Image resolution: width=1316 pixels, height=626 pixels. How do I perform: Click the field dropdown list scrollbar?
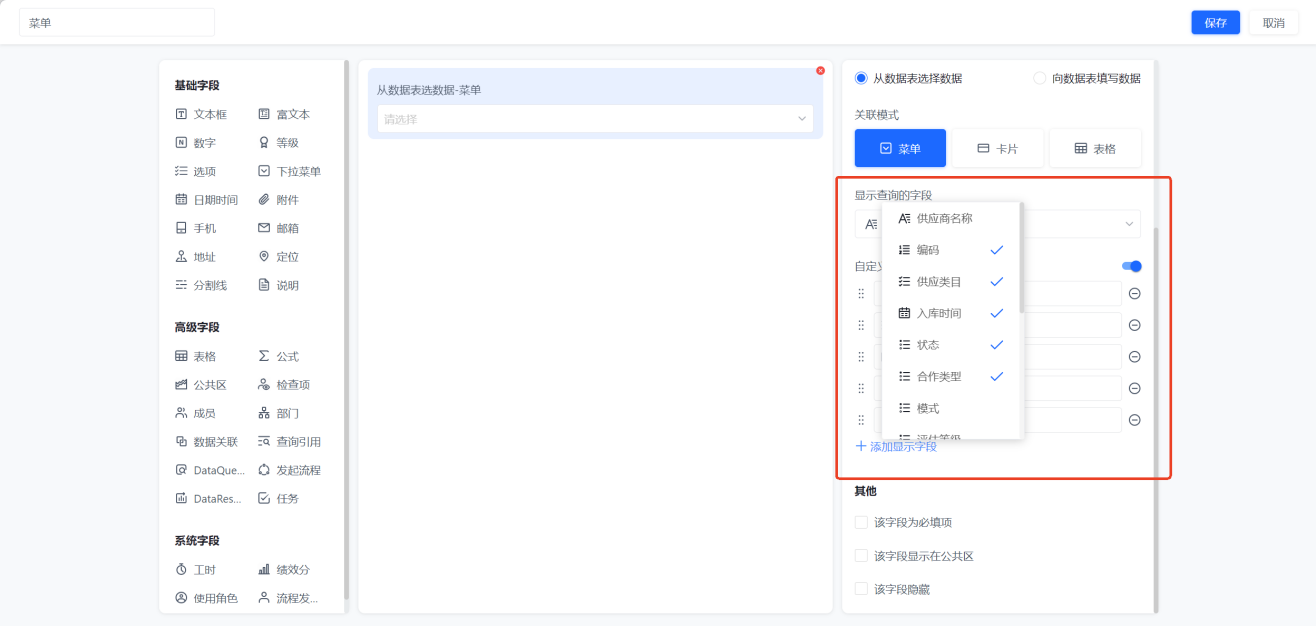[1021, 258]
